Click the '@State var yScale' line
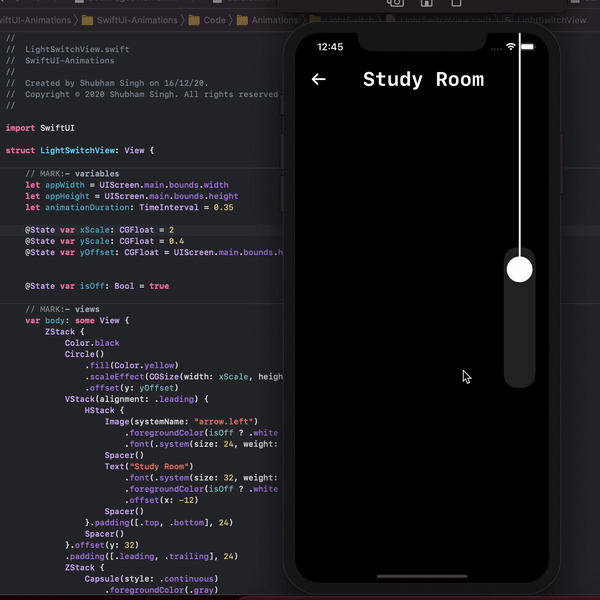The width and height of the screenshot is (600, 600). pos(104,241)
